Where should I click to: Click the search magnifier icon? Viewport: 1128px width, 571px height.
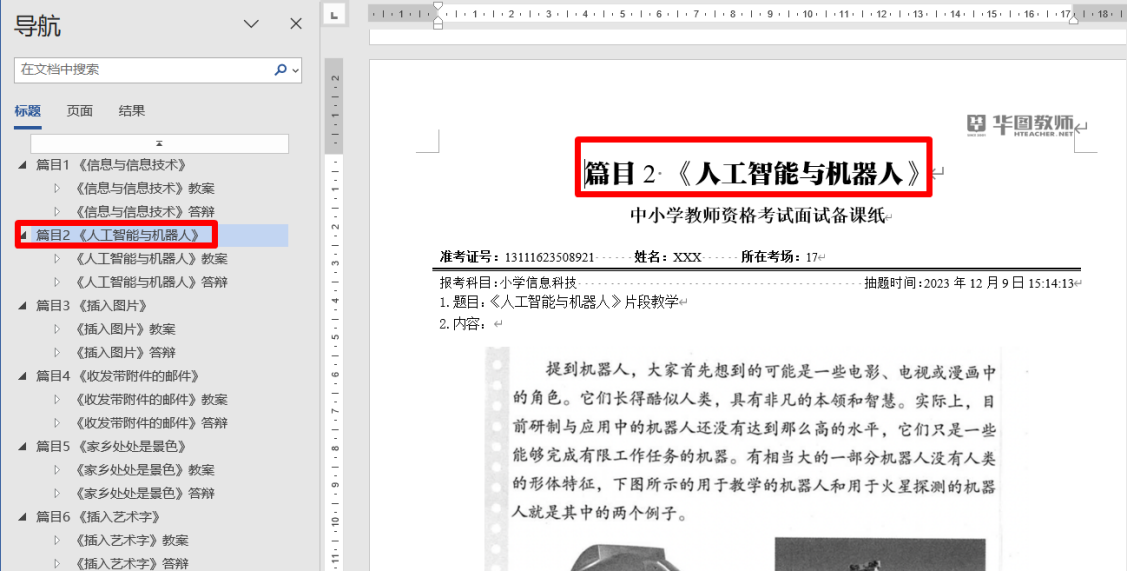point(280,70)
